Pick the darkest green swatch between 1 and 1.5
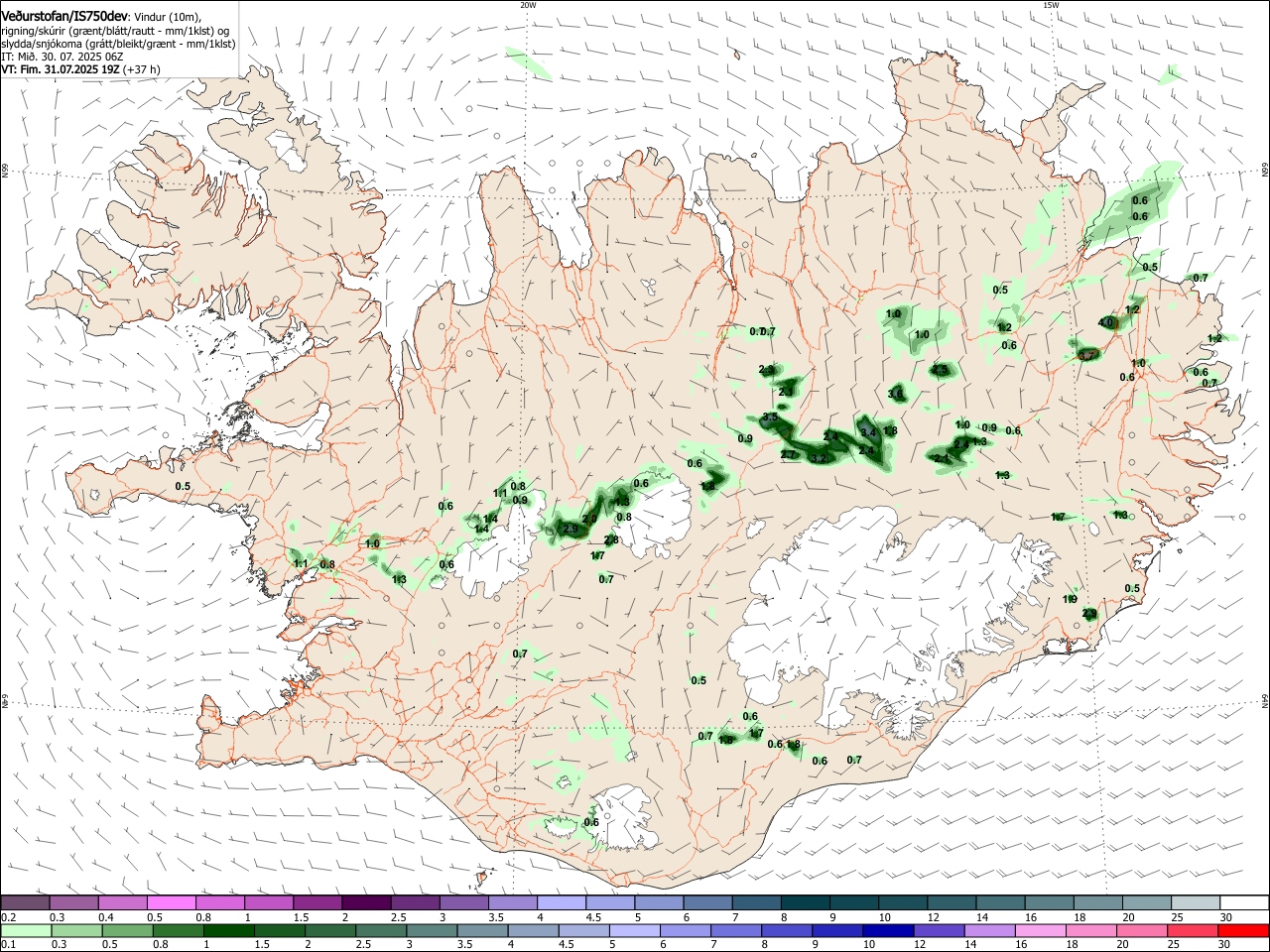1270x952 pixels. click(x=229, y=931)
